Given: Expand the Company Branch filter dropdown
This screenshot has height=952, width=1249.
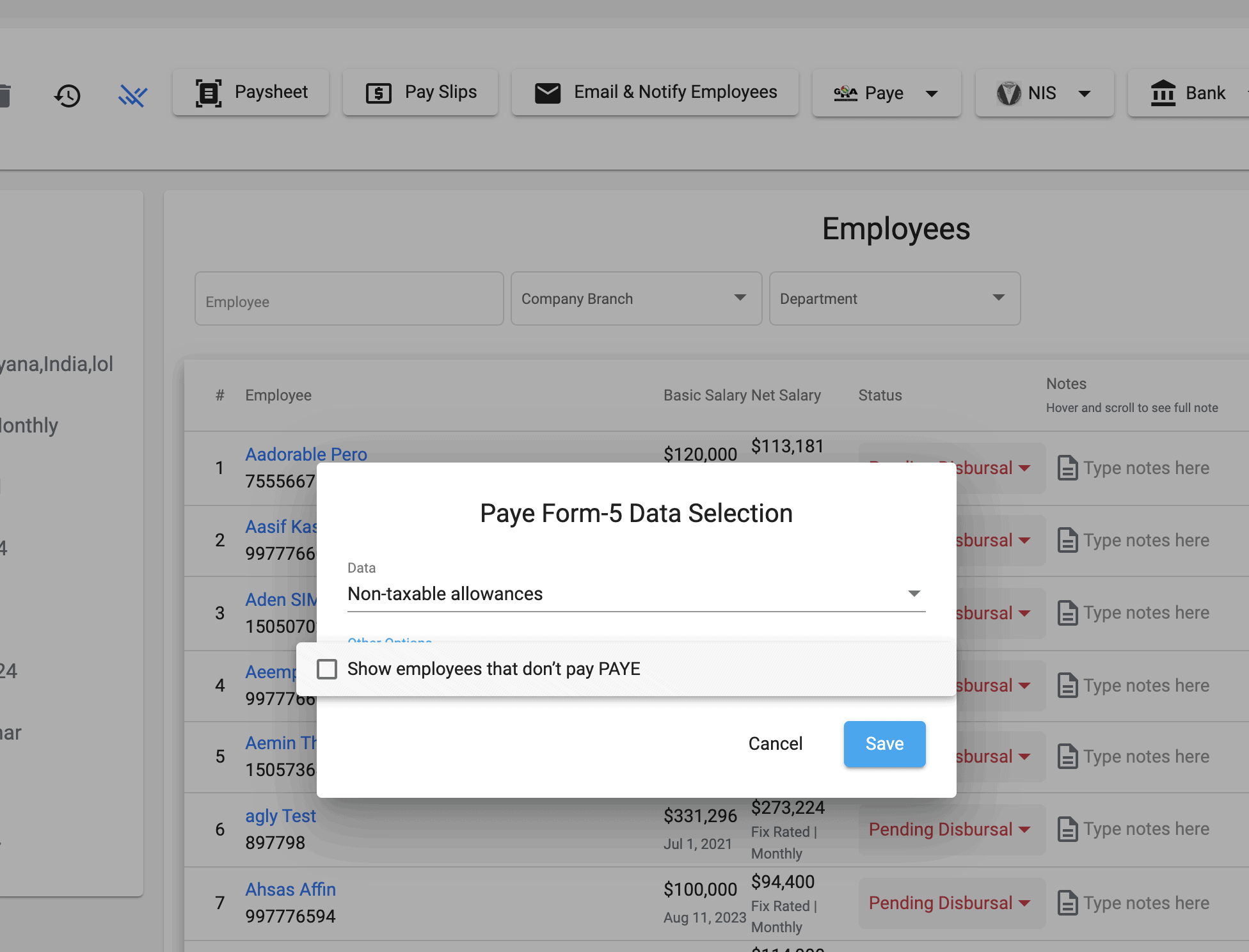Looking at the screenshot, I should coord(636,299).
